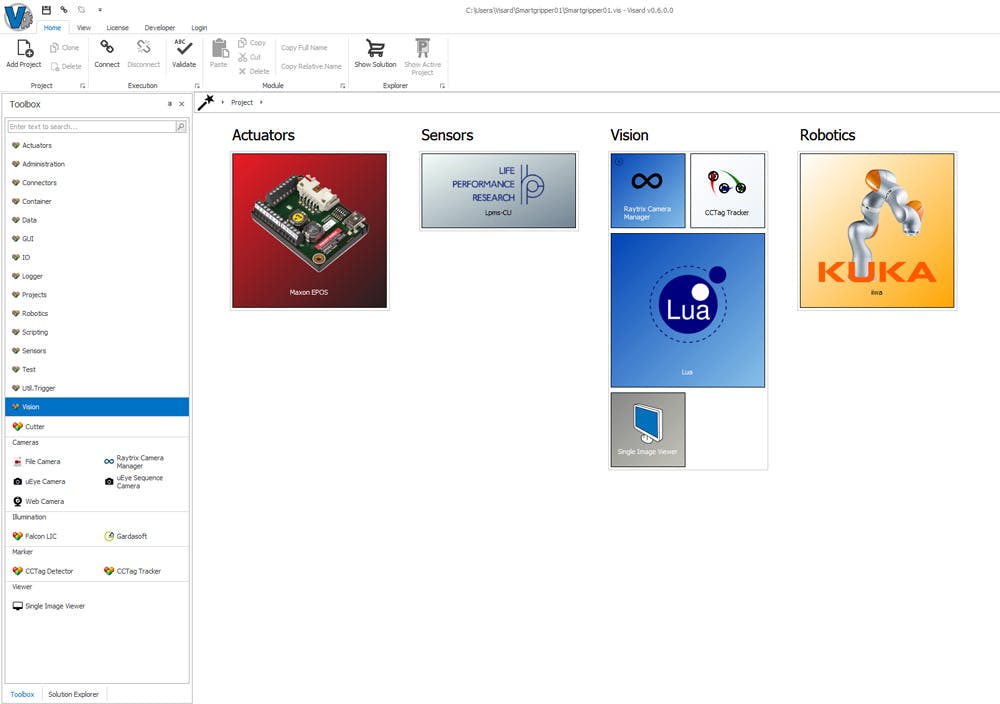Pin the Toolbox panel
The height and width of the screenshot is (704, 1000).
point(170,104)
